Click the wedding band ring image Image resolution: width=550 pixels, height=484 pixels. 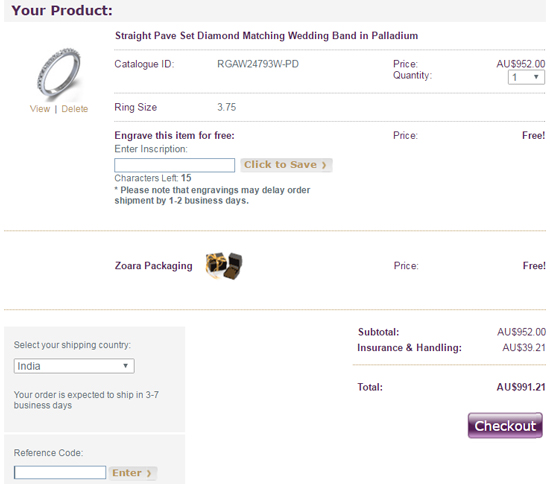tap(59, 73)
